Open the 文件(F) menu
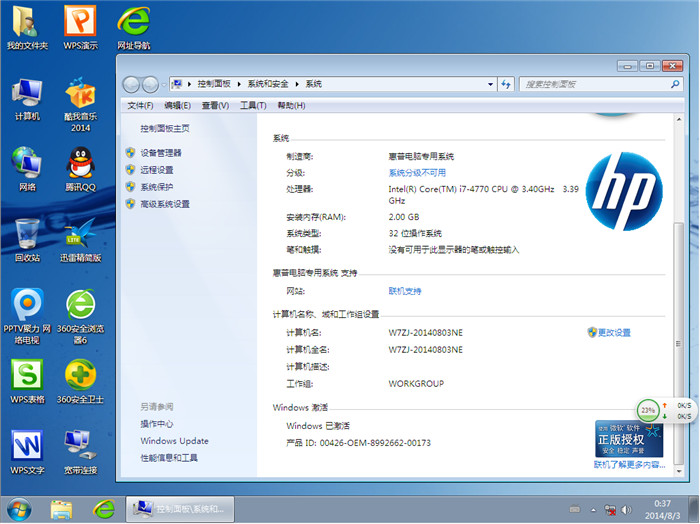Image resolution: width=700 pixels, height=524 pixels. 140,106
